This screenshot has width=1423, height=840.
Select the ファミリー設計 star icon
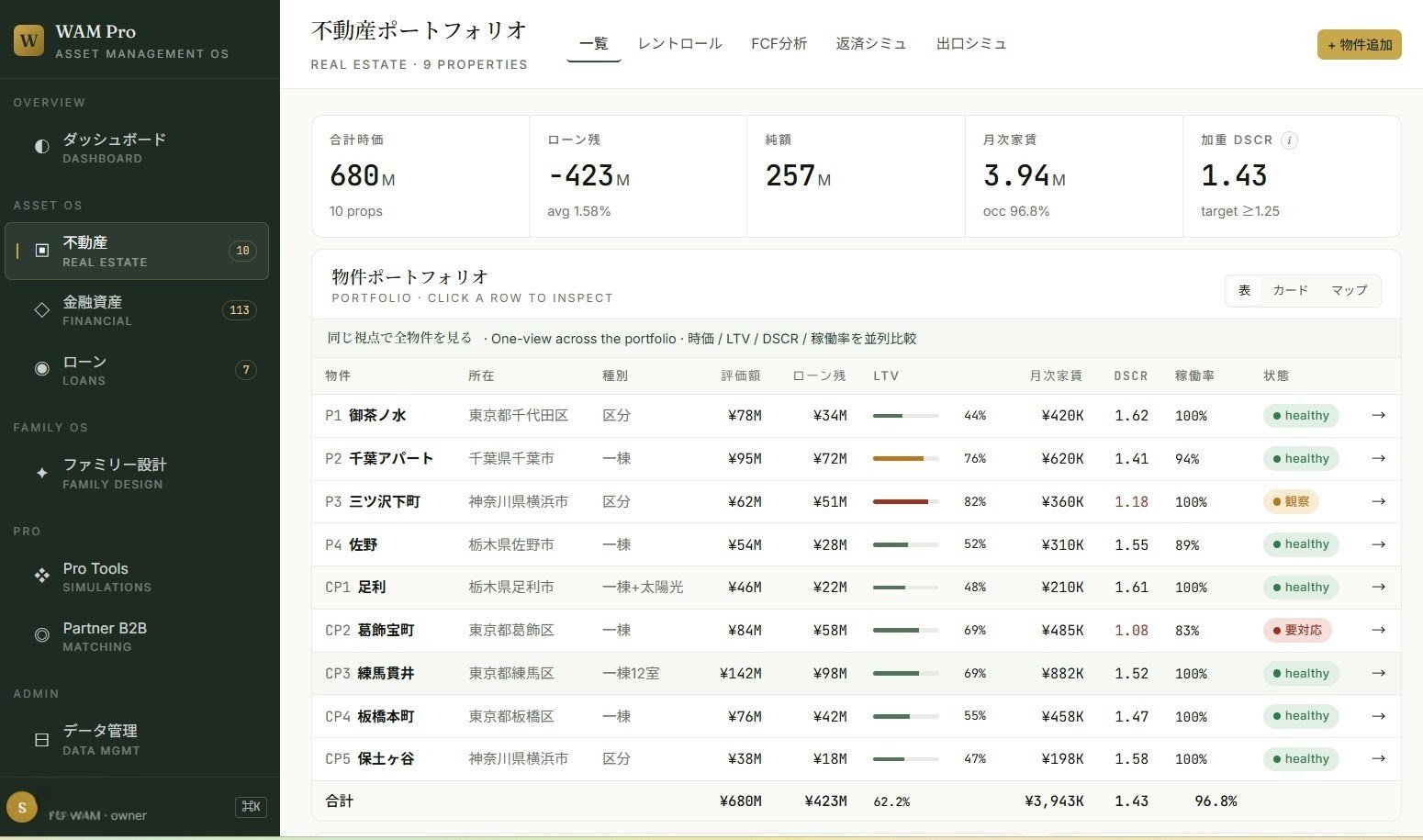(41, 473)
